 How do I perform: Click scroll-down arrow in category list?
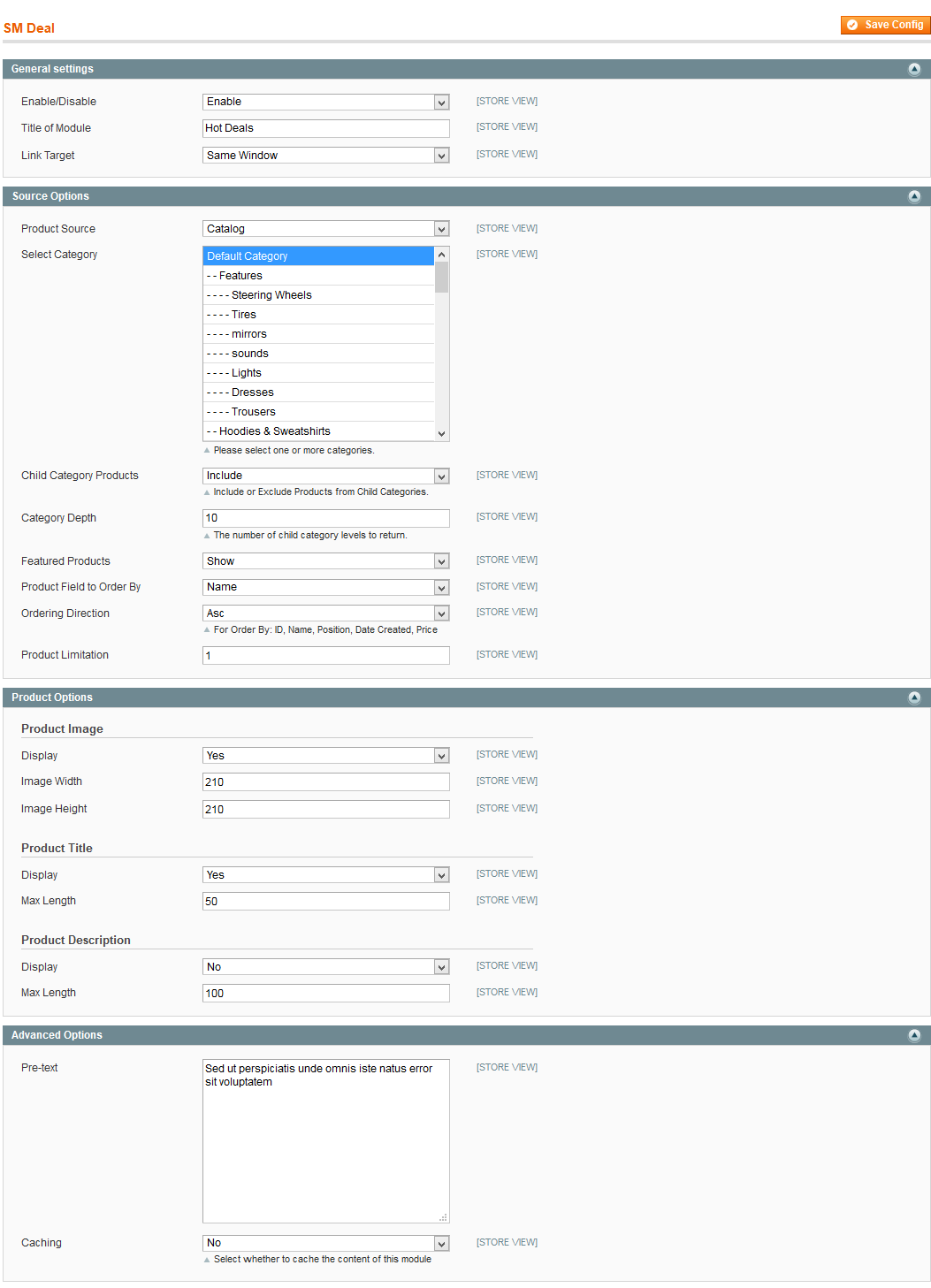click(x=441, y=433)
